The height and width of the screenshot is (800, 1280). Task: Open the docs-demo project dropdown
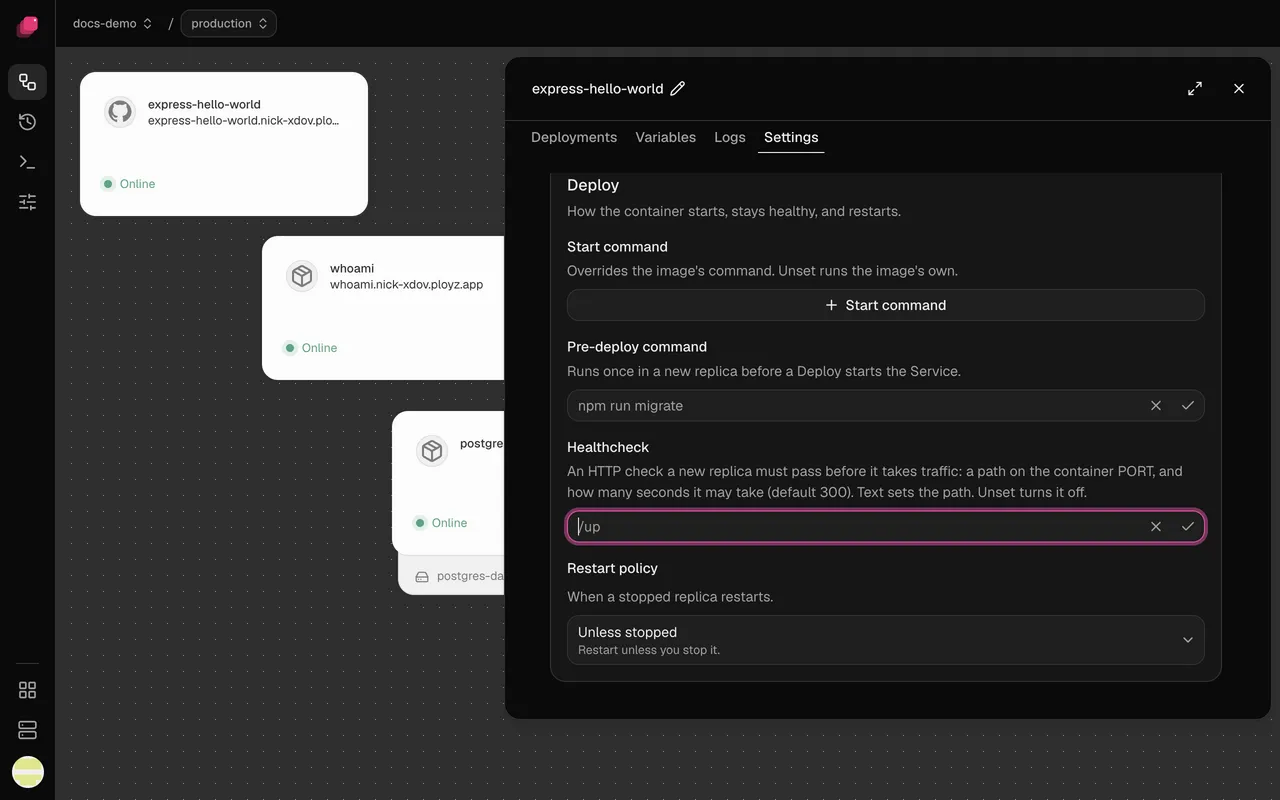(112, 24)
